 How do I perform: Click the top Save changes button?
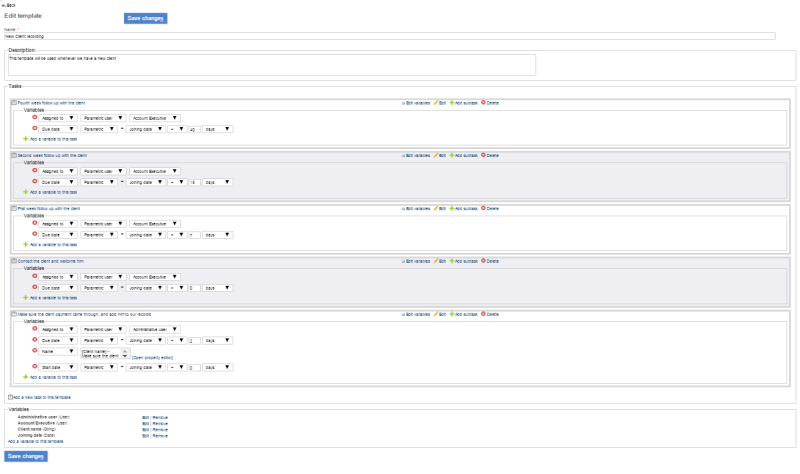(x=146, y=18)
